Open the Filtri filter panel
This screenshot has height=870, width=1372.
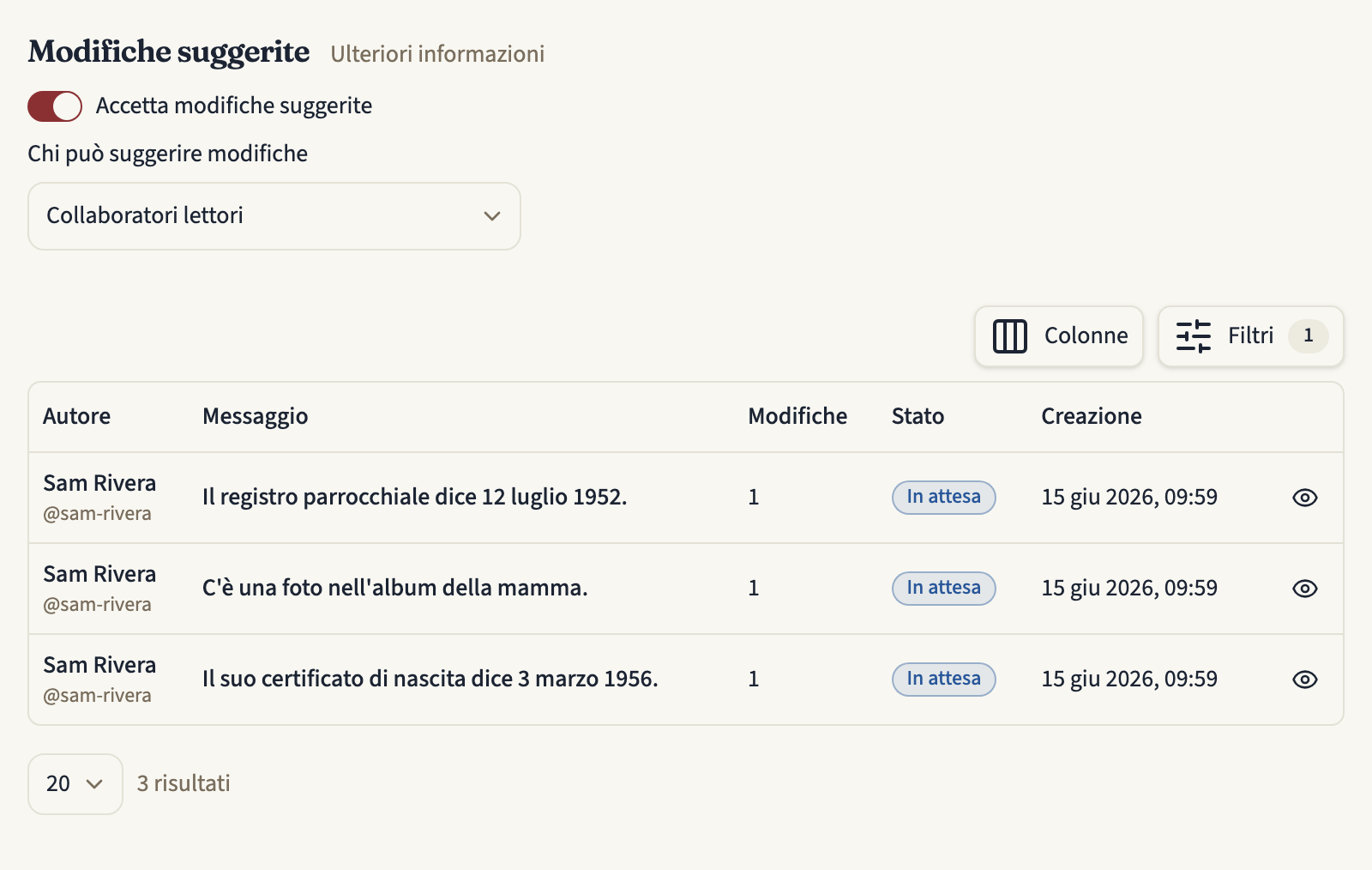coord(1251,336)
